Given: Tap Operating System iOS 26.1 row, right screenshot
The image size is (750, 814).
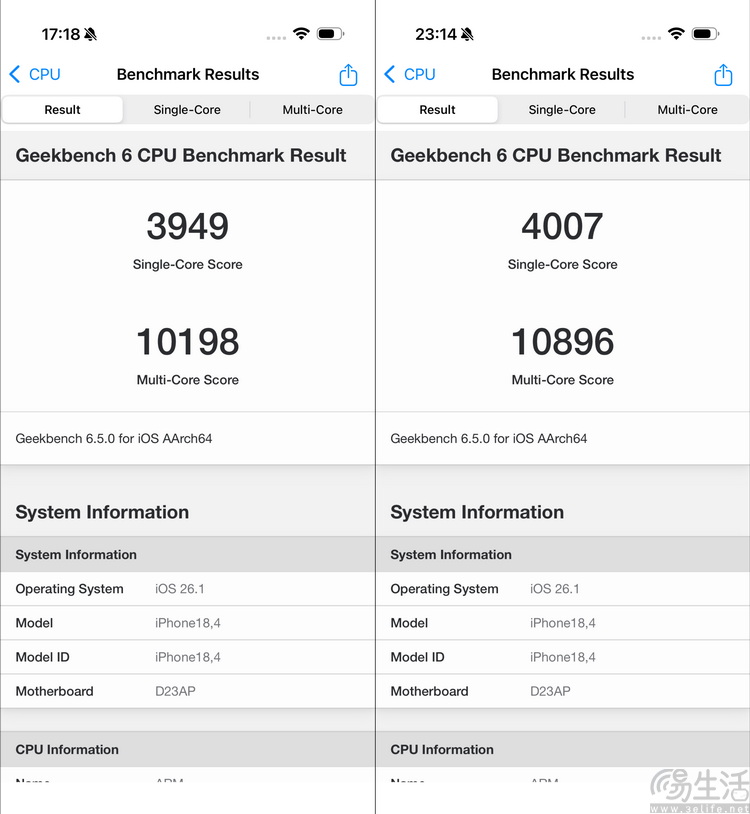Looking at the screenshot, I should pos(562,589).
